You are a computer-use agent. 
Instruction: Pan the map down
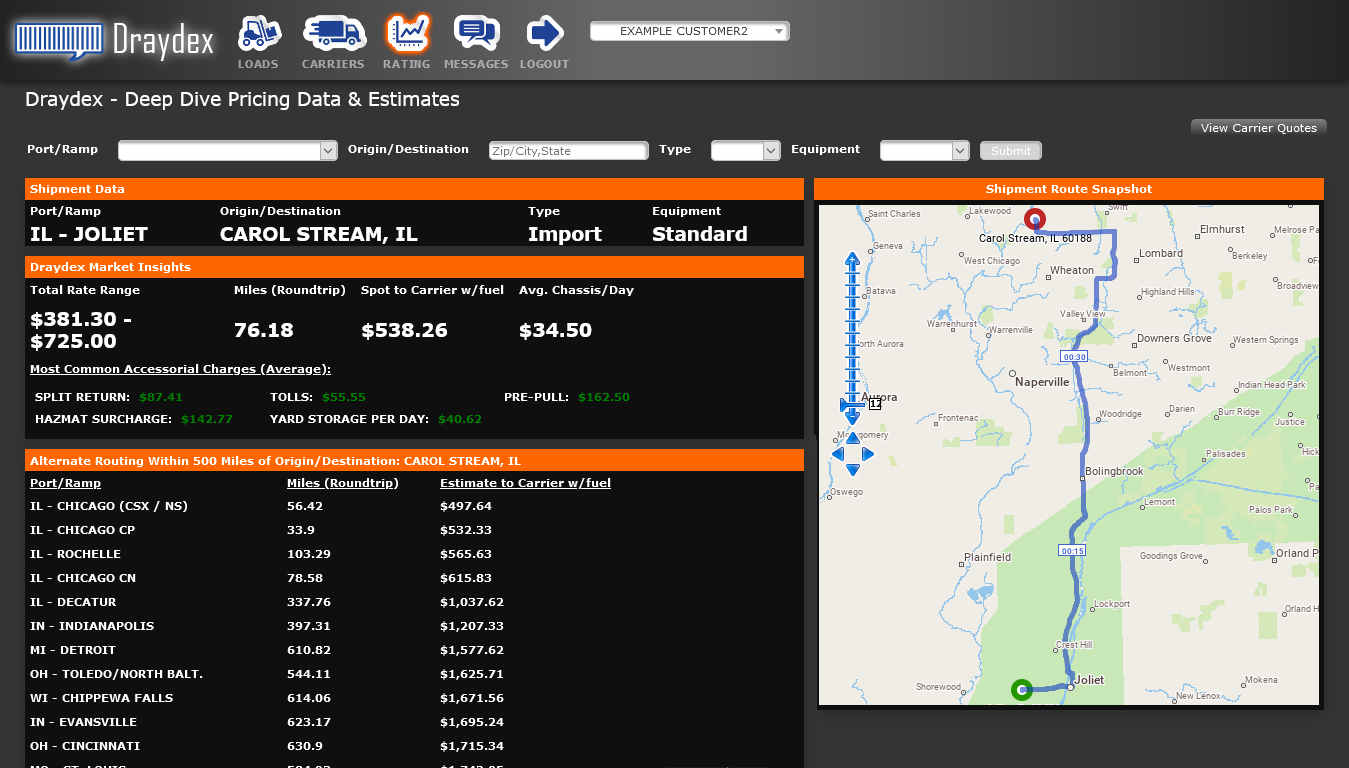(x=852, y=470)
